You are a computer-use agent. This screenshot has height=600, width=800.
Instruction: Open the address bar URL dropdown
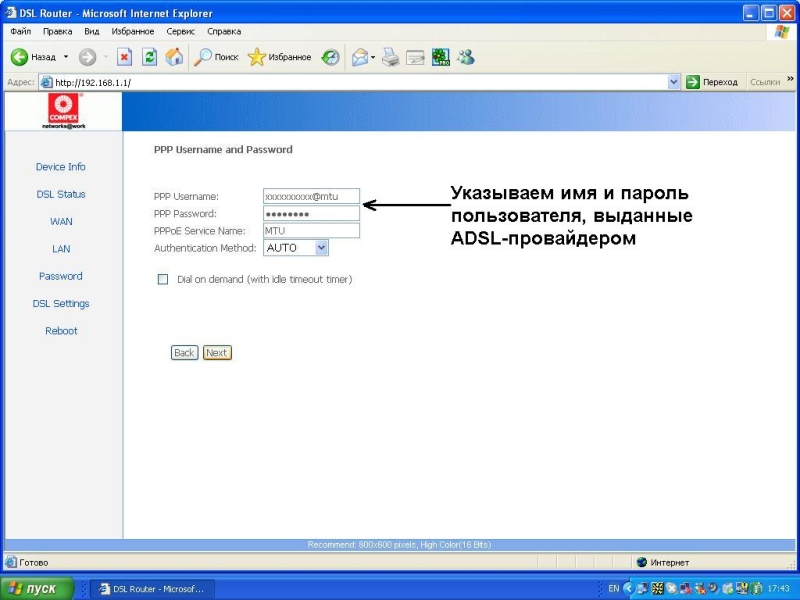[x=673, y=82]
